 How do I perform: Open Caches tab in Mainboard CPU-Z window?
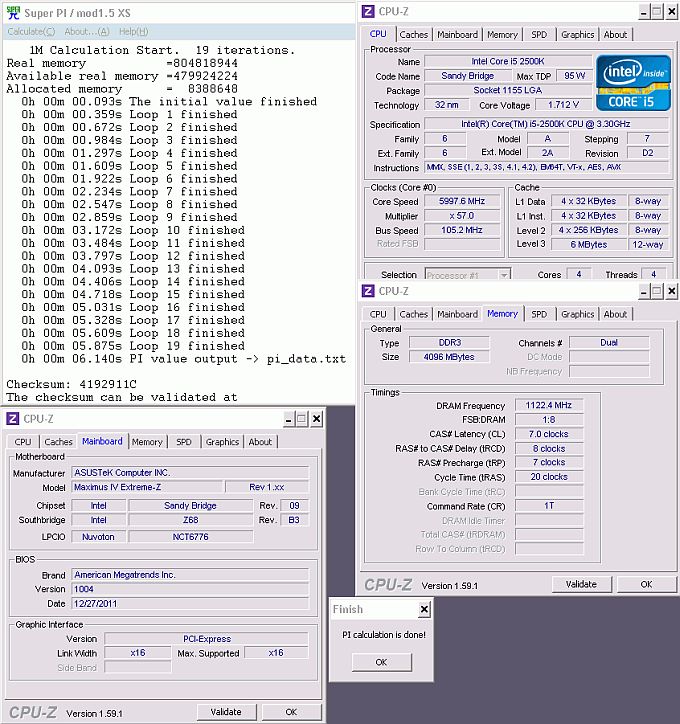[58, 442]
